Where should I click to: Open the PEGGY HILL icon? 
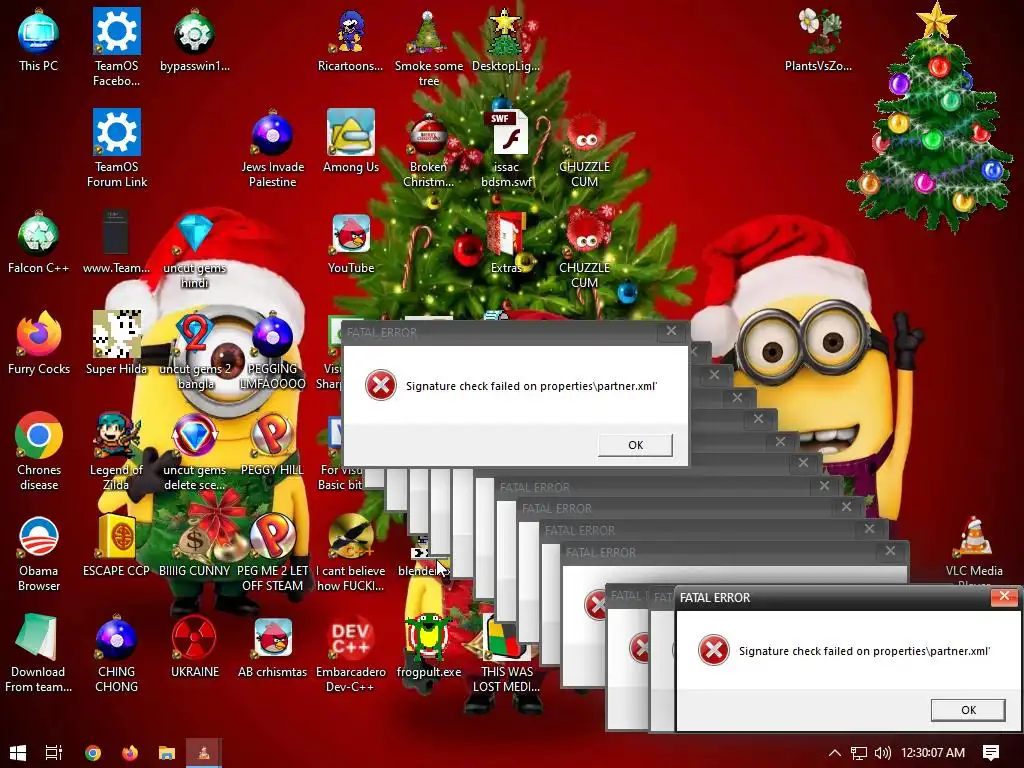pyautogui.click(x=272, y=436)
